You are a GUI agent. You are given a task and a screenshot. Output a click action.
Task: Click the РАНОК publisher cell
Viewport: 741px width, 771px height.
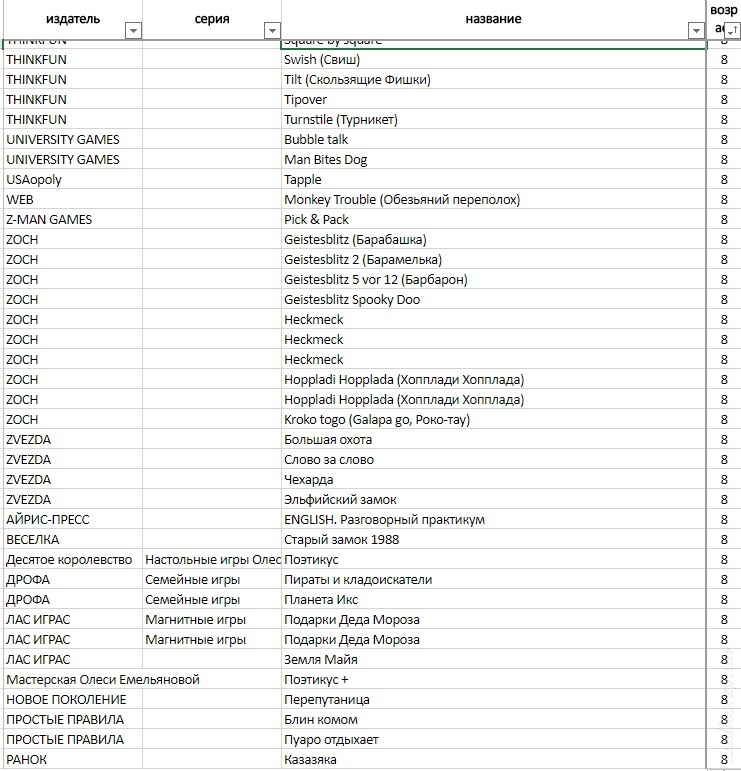point(73,760)
